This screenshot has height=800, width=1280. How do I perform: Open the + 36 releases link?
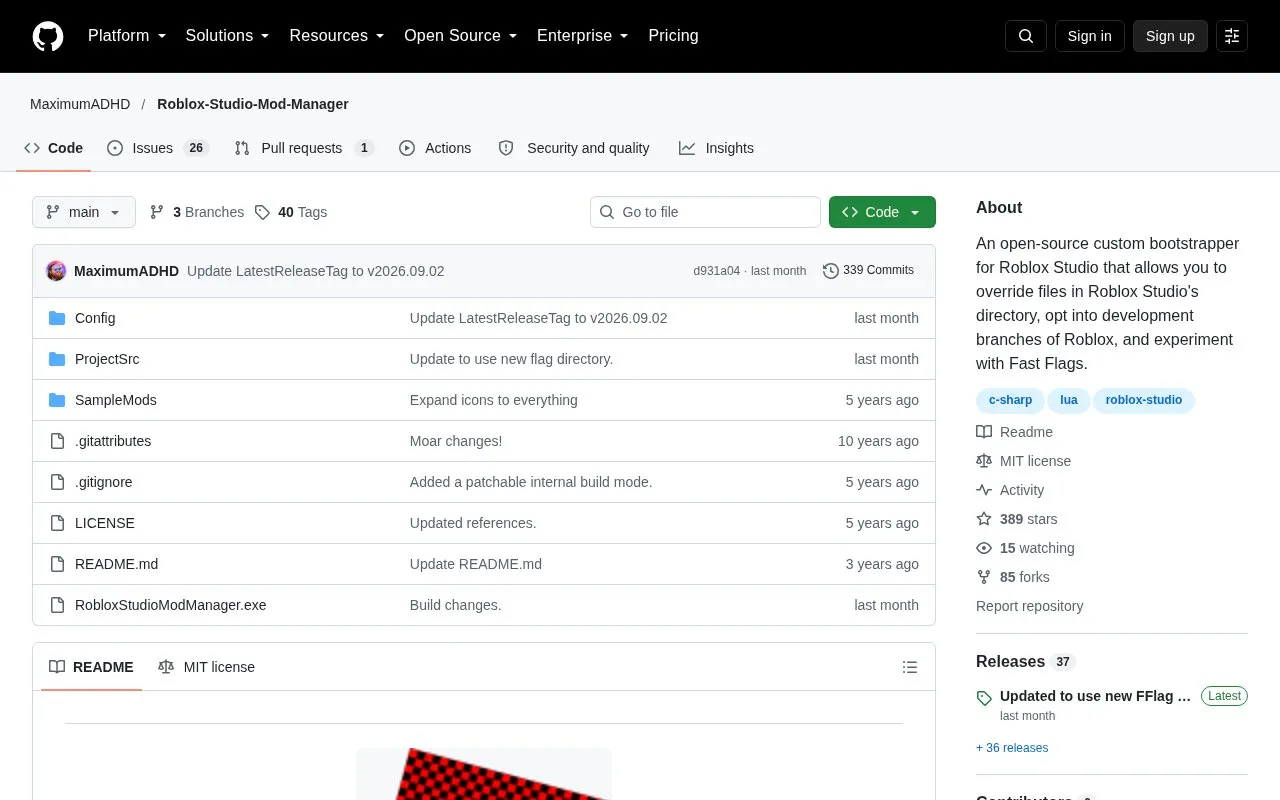pos(1012,748)
